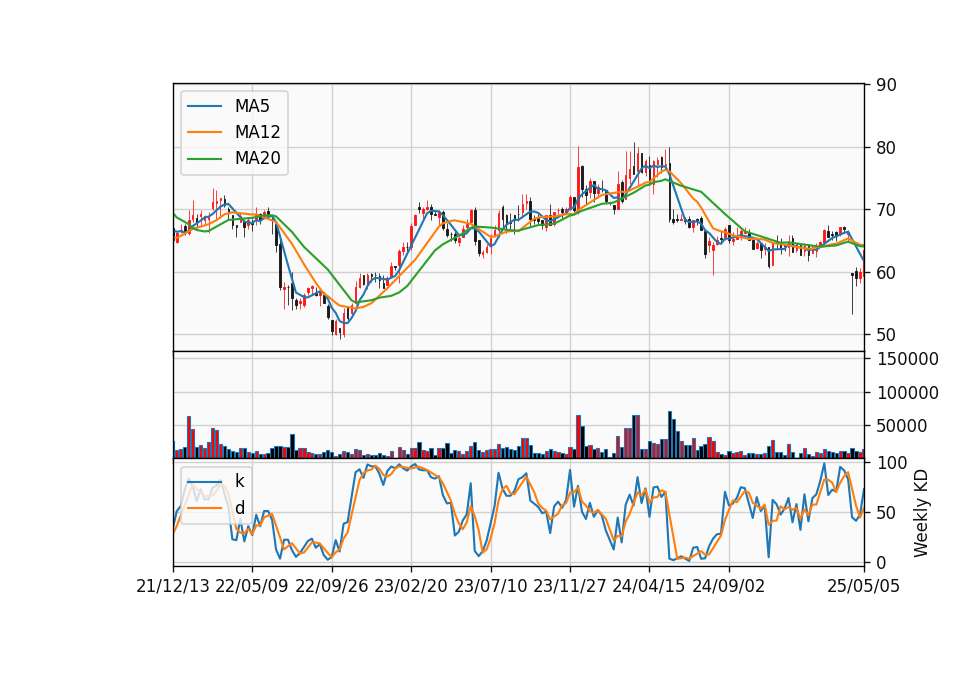
Task: Click the MA5 legend label
Action: (252, 106)
